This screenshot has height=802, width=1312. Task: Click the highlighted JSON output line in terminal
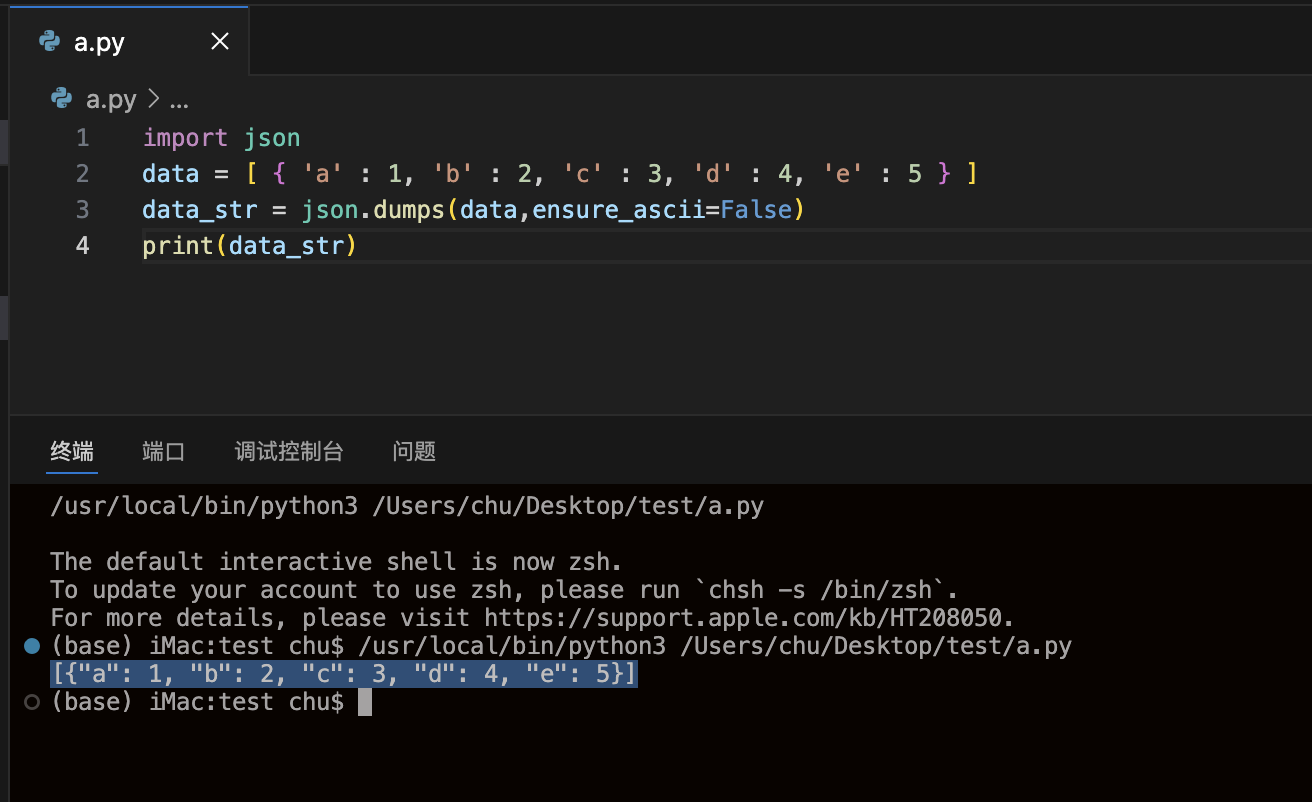coord(344,673)
